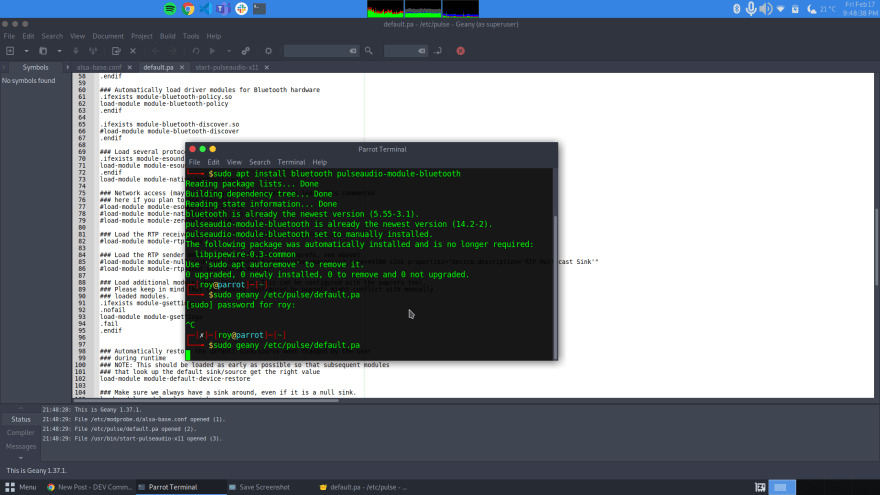Viewport: 880px width, 495px height.
Task: Open Geany Build menu
Action: tap(167, 36)
